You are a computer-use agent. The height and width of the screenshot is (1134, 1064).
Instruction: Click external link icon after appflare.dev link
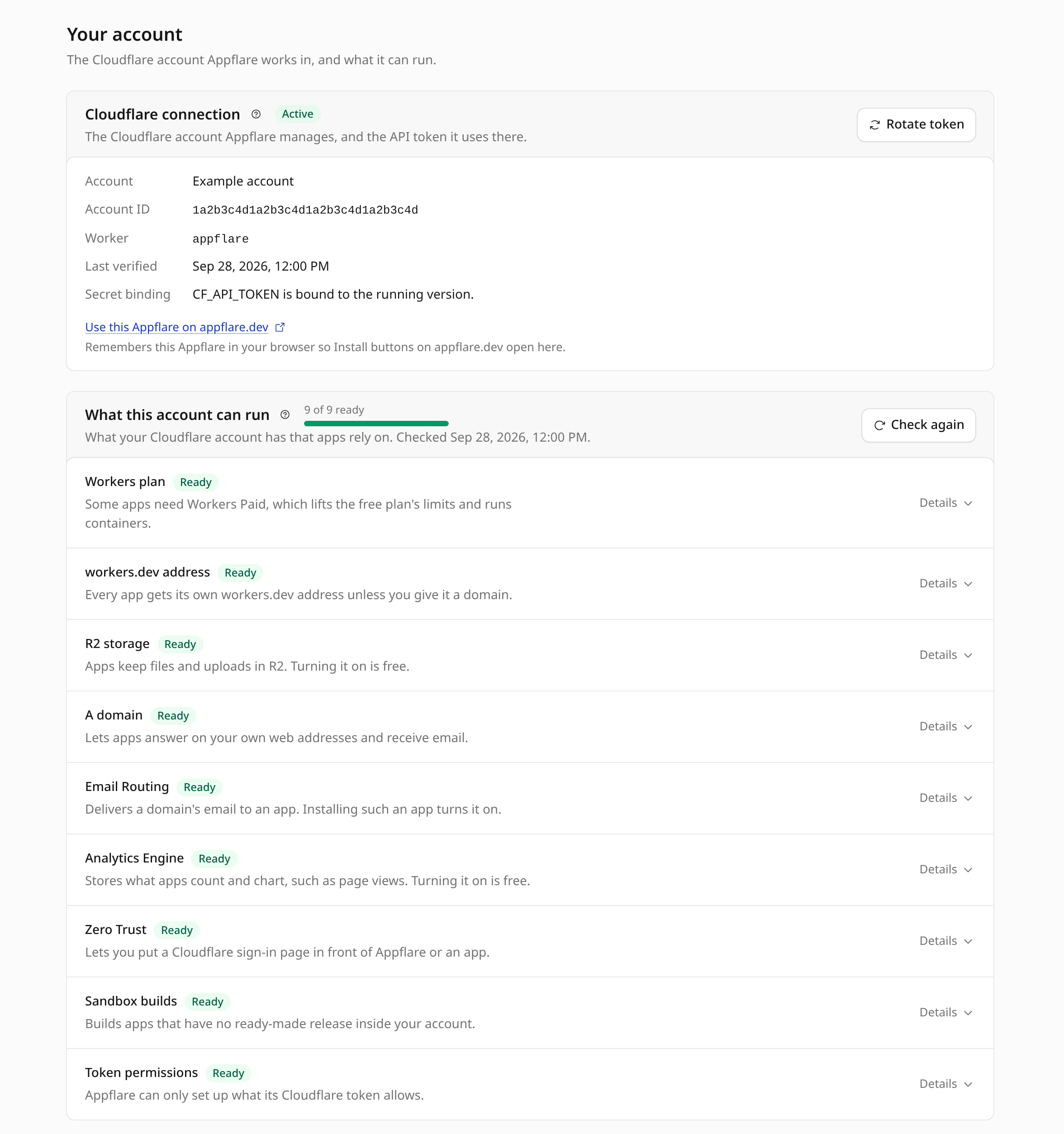(x=280, y=328)
